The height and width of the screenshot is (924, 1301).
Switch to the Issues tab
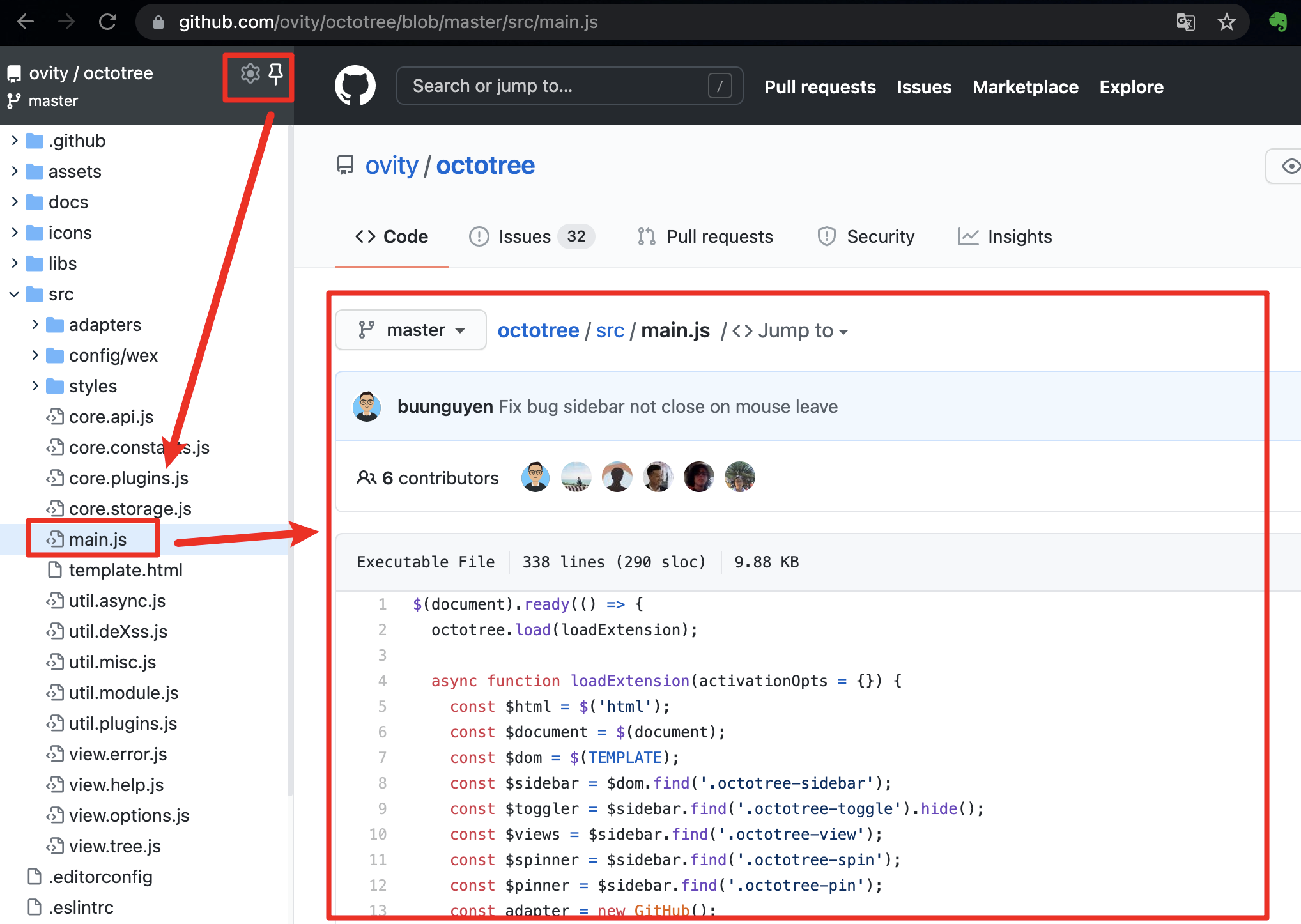[524, 236]
